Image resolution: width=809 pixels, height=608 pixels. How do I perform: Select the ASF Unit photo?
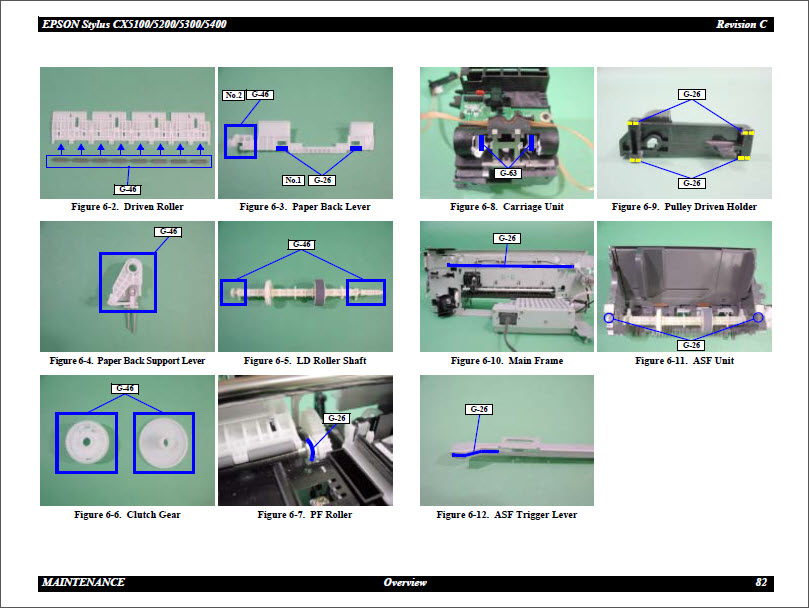tap(685, 286)
